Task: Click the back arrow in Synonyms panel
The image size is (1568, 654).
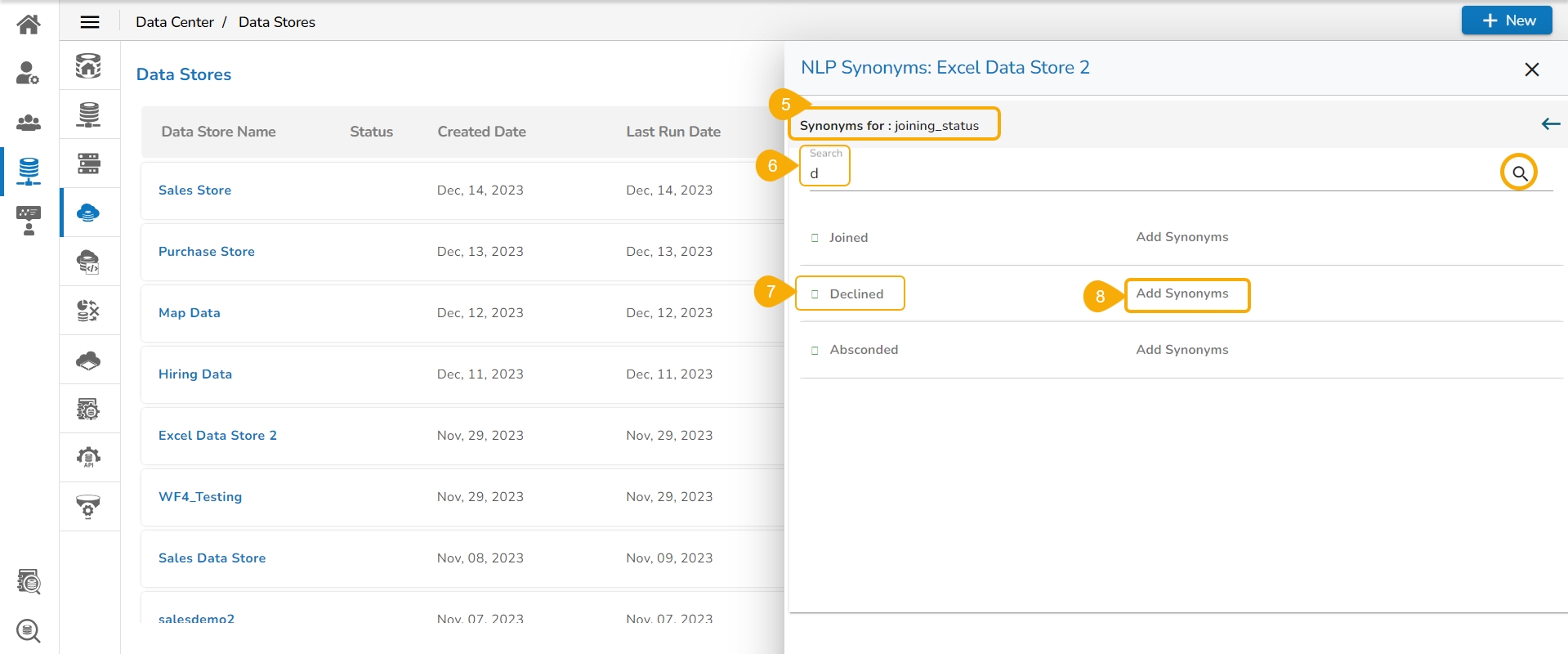Action: (1550, 124)
